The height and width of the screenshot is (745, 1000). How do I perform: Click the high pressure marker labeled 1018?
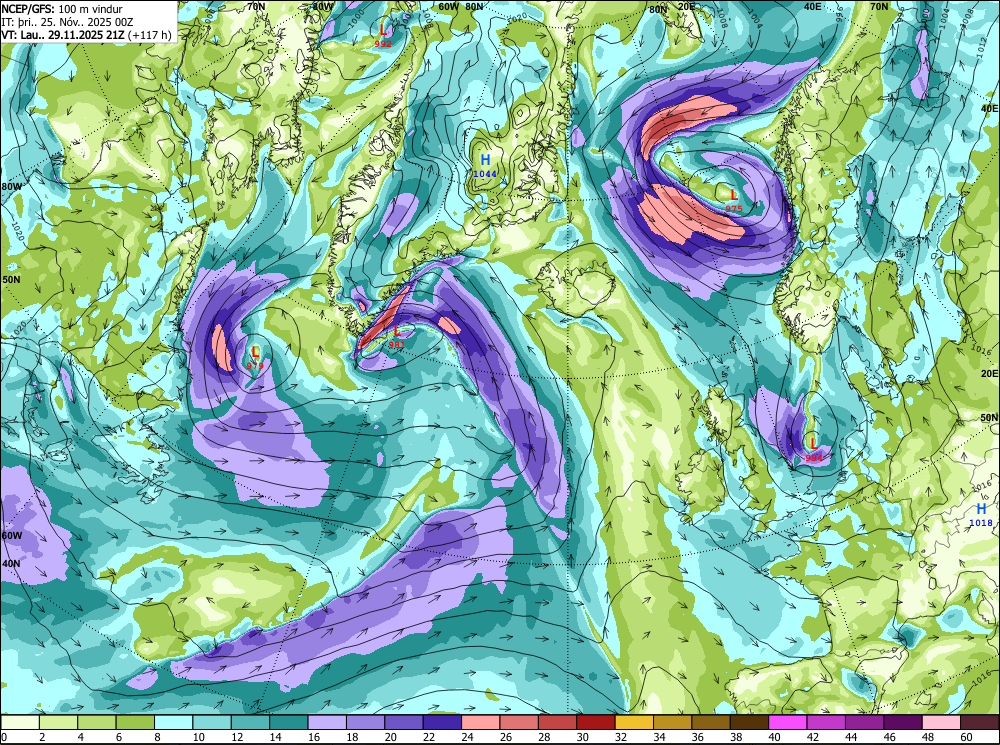(981, 514)
